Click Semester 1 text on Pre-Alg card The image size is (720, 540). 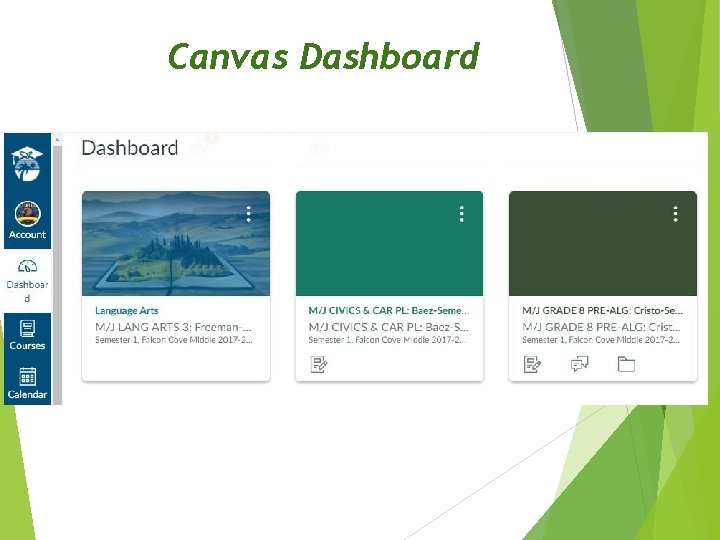point(601,340)
